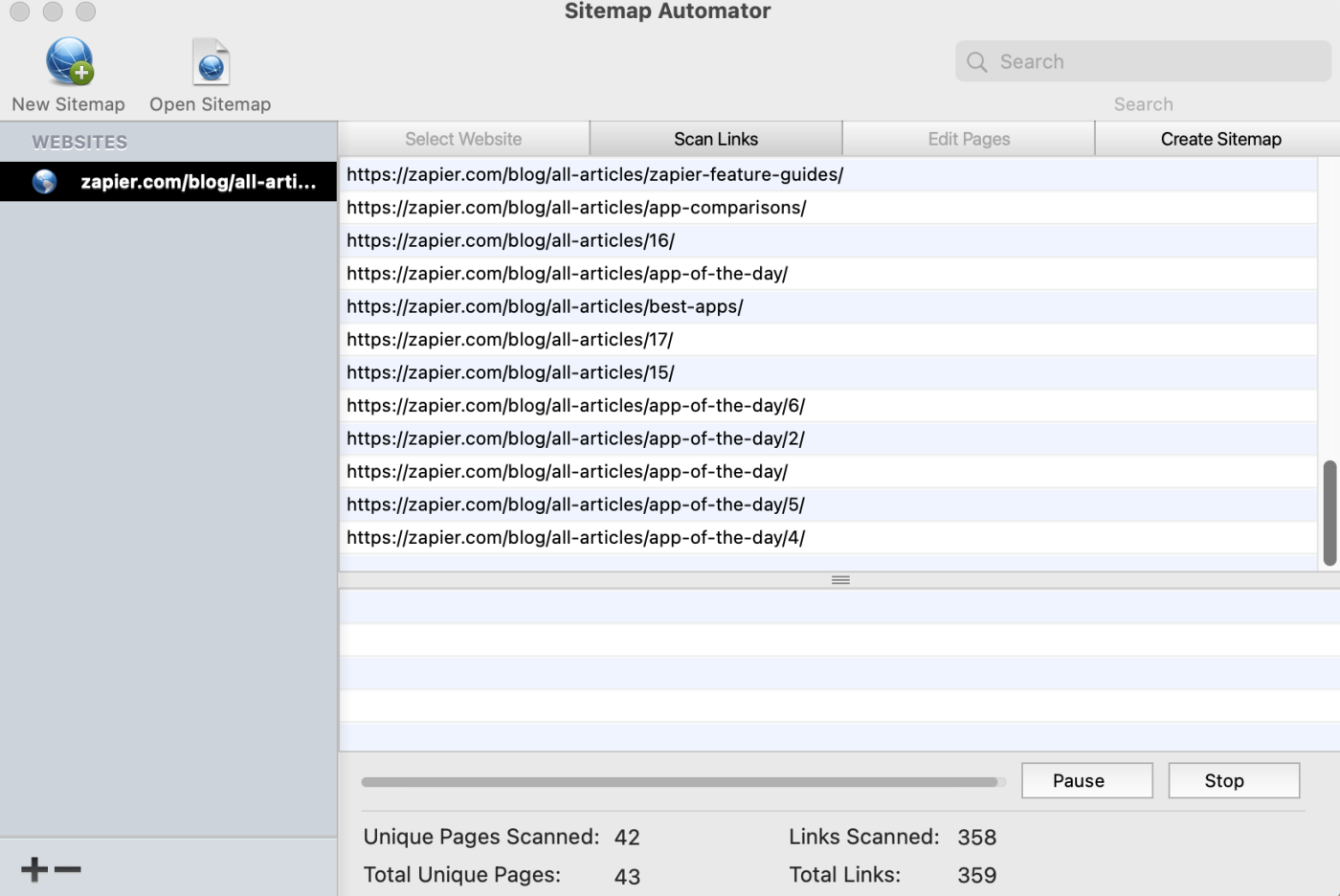Stop the link scan
Viewport: 1340px width, 896px height.
click(1234, 780)
